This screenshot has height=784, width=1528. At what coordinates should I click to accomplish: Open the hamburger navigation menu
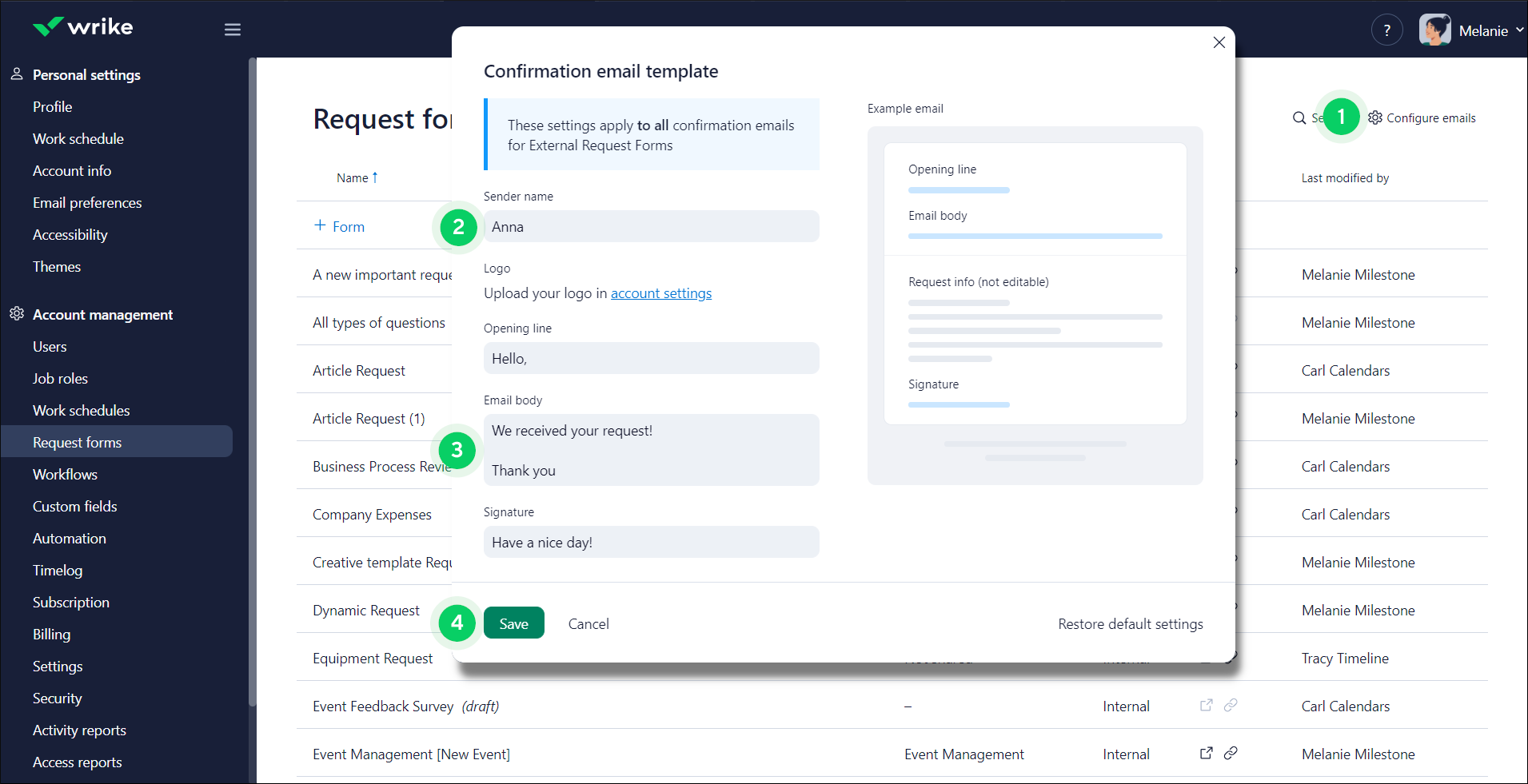pyautogui.click(x=232, y=30)
